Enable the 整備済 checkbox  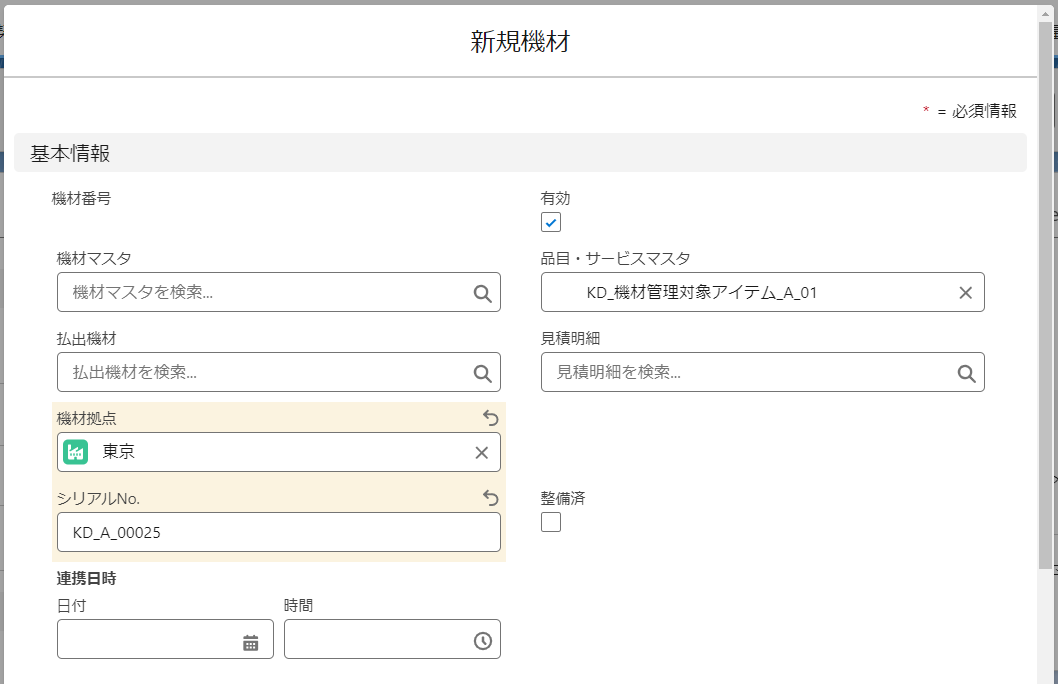click(551, 522)
